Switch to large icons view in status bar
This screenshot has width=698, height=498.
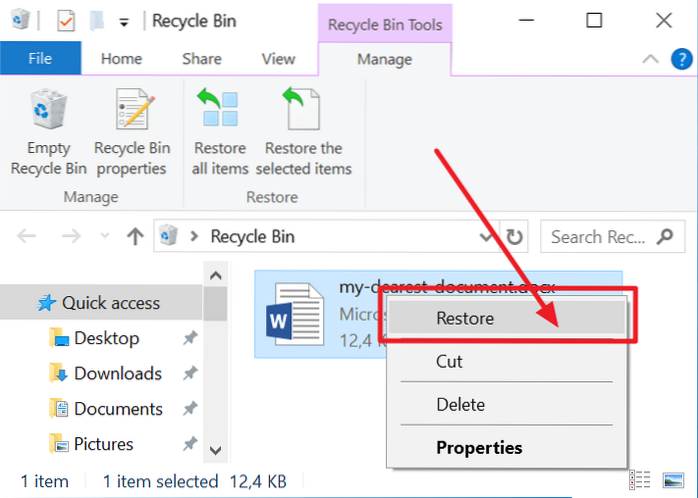(671, 481)
